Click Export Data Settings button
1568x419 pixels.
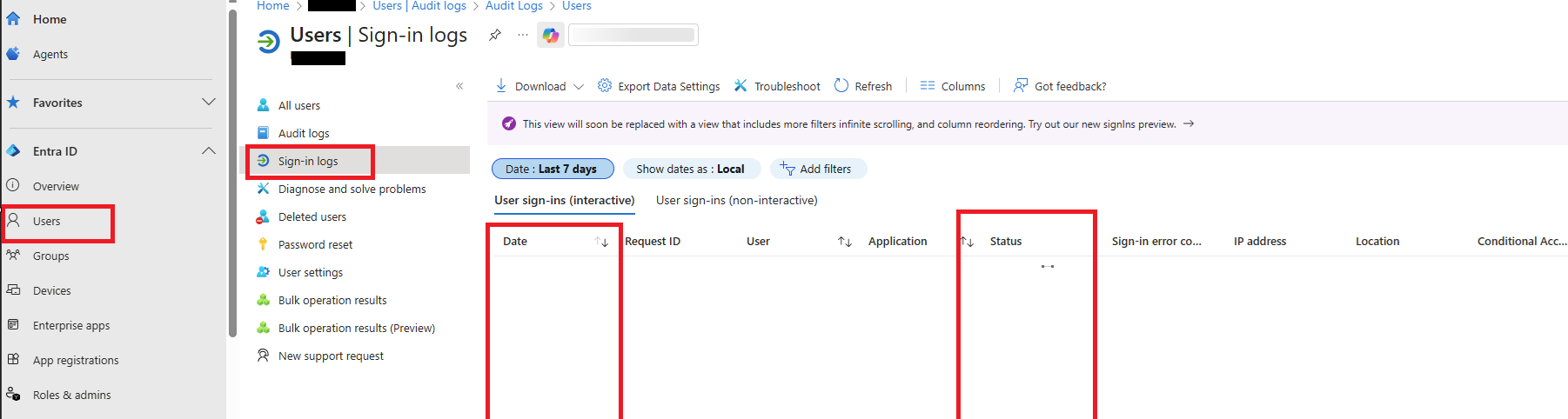659,86
